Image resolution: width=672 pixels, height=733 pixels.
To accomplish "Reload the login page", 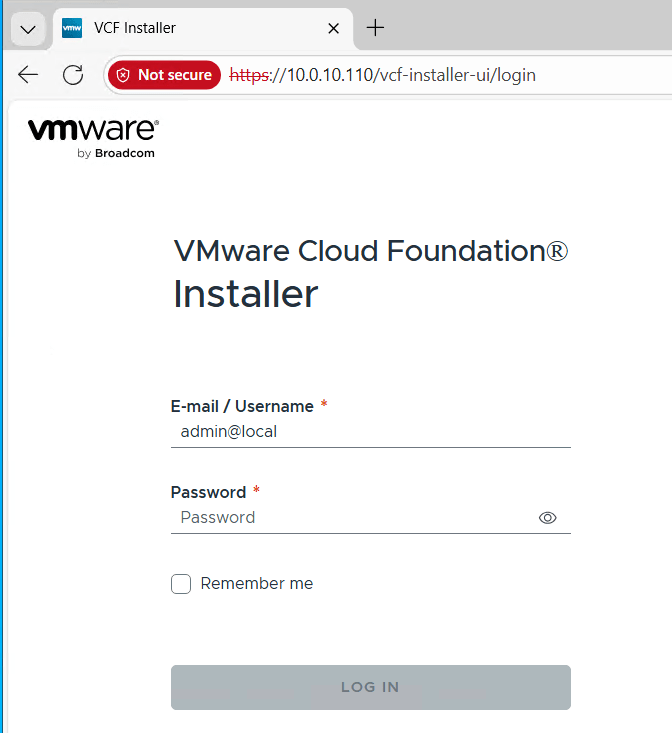I will click(x=73, y=75).
